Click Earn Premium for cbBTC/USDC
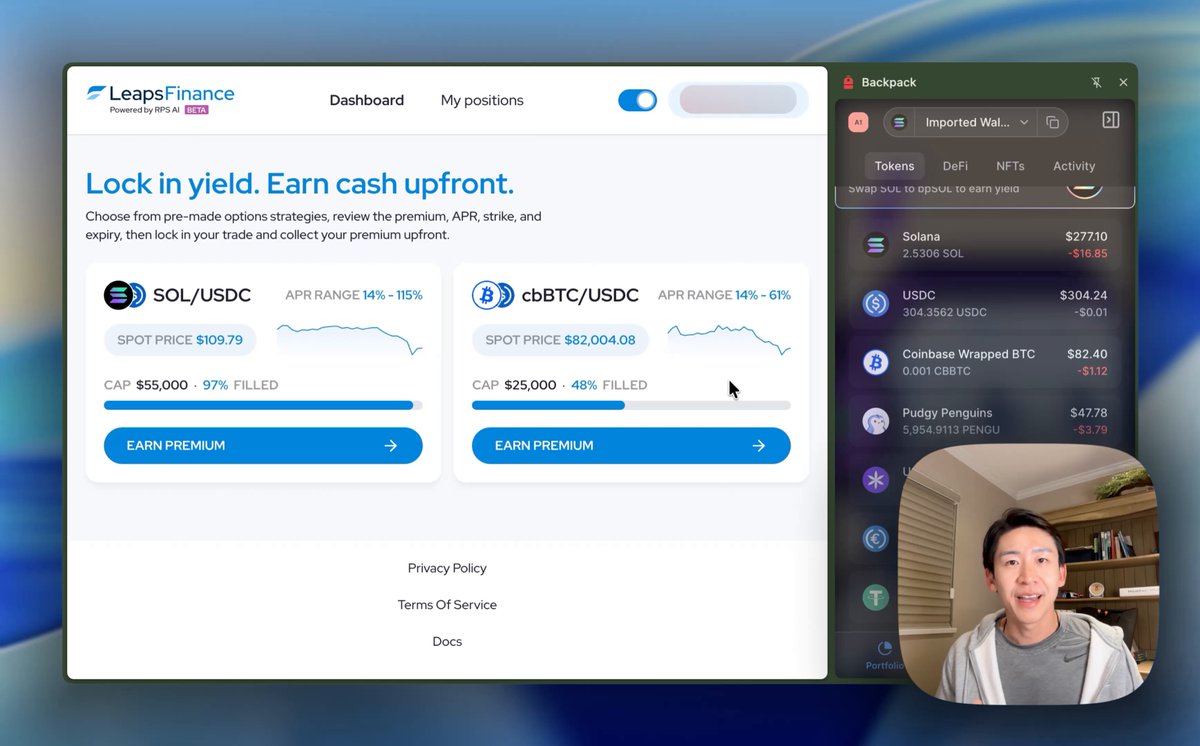The width and height of the screenshot is (1200, 746). [x=631, y=446]
